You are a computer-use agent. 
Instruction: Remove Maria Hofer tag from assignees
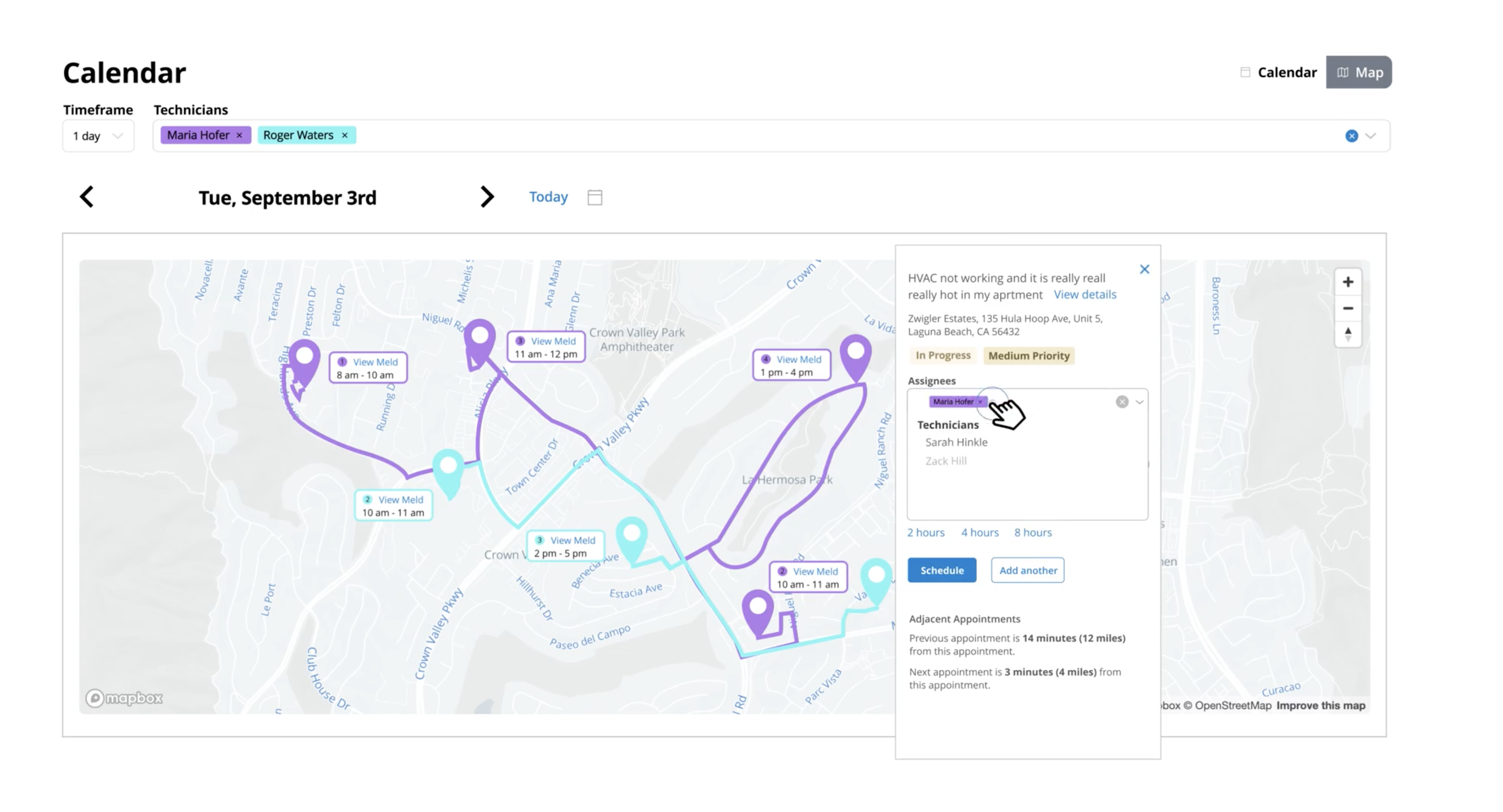(x=980, y=402)
